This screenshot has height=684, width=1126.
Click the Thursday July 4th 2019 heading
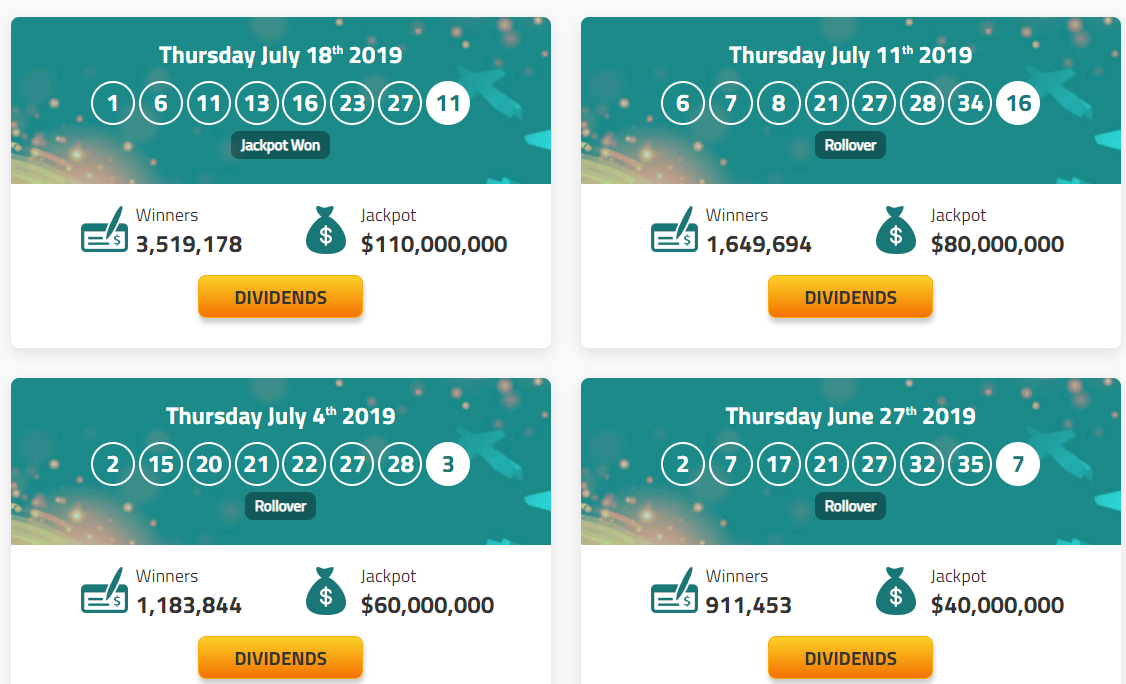pos(281,416)
